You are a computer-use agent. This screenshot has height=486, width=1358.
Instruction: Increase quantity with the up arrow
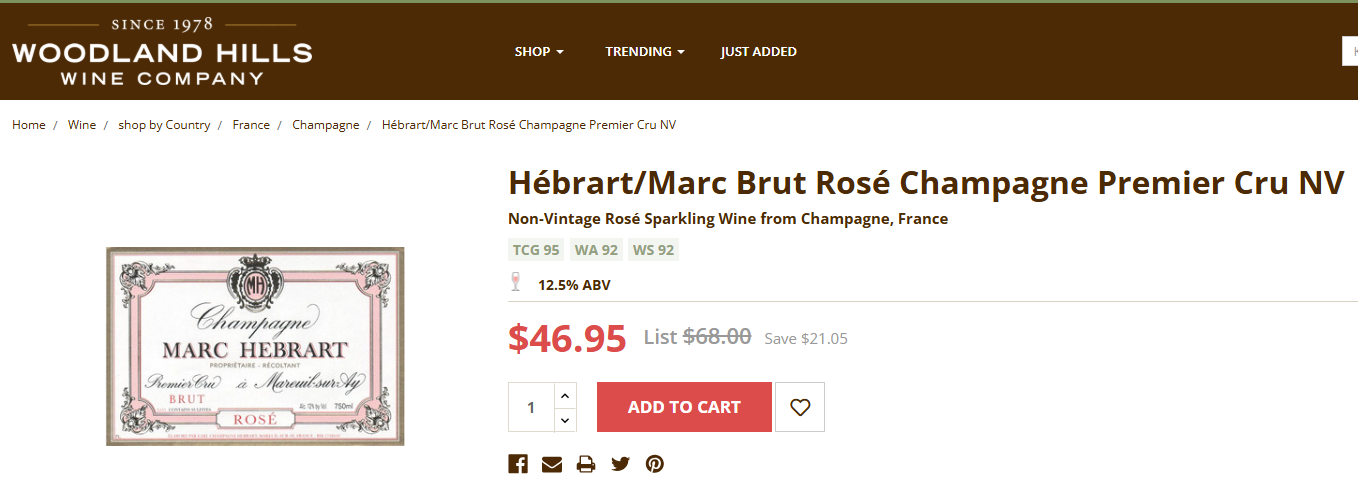tap(565, 395)
